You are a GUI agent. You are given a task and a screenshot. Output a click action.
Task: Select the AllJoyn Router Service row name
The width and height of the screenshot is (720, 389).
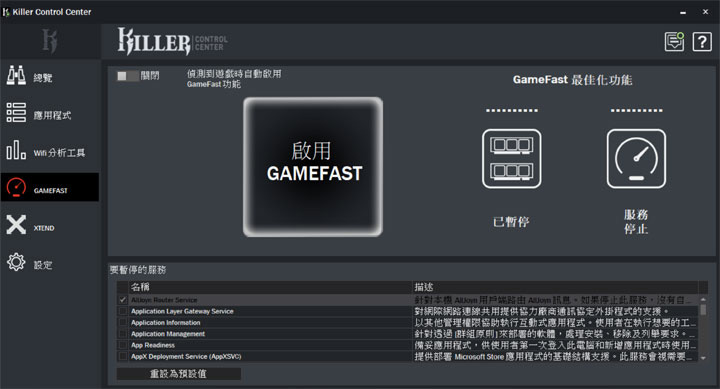coord(164,300)
